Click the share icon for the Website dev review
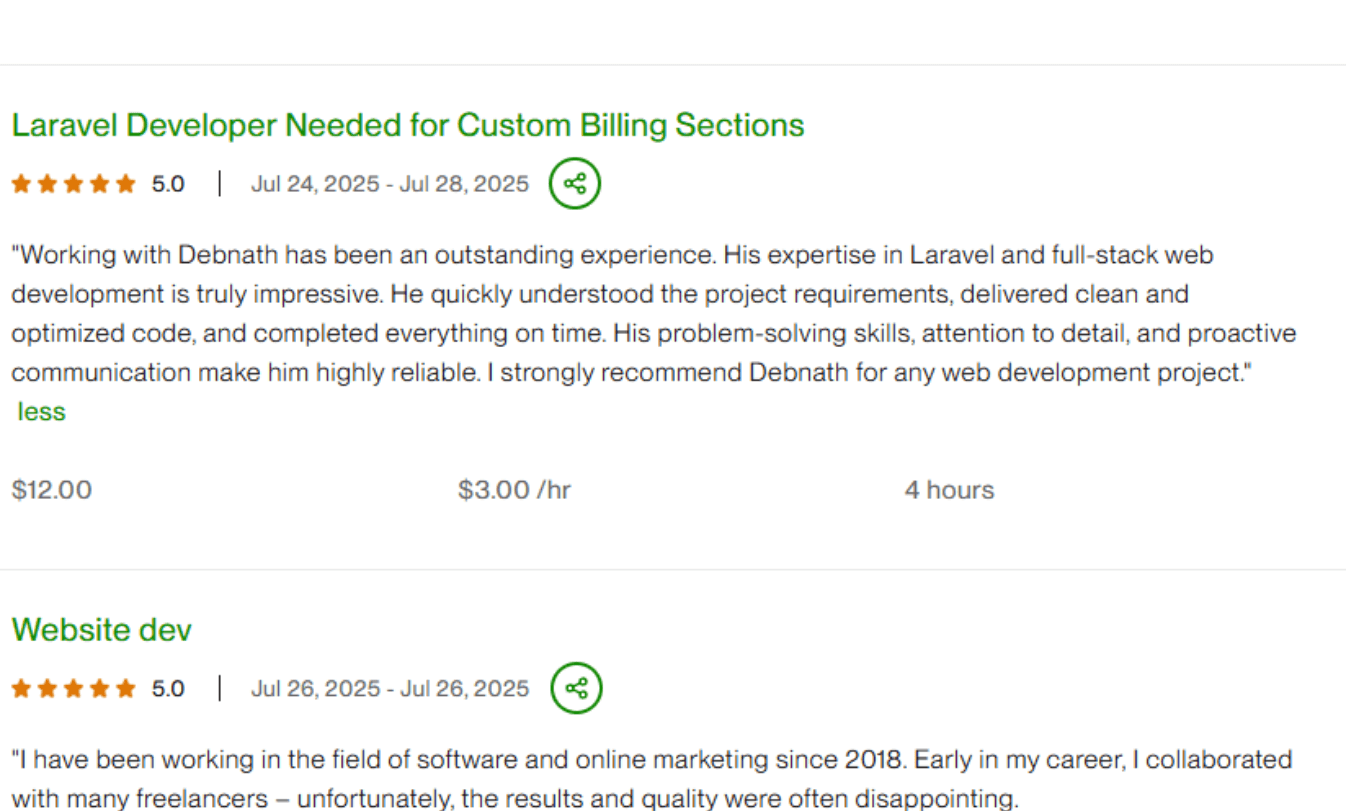This screenshot has width=1346, height=811. coord(574,687)
